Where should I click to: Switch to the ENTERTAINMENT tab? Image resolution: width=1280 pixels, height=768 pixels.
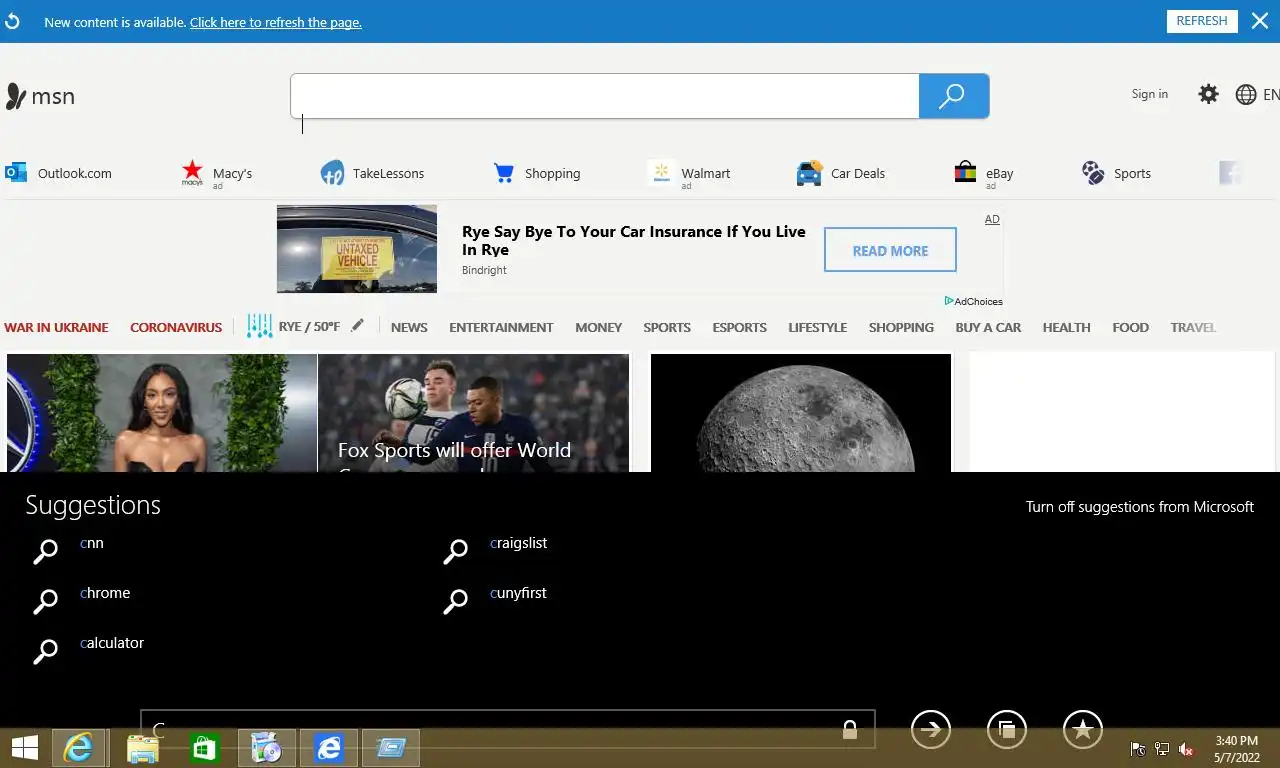[x=501, y=327]
